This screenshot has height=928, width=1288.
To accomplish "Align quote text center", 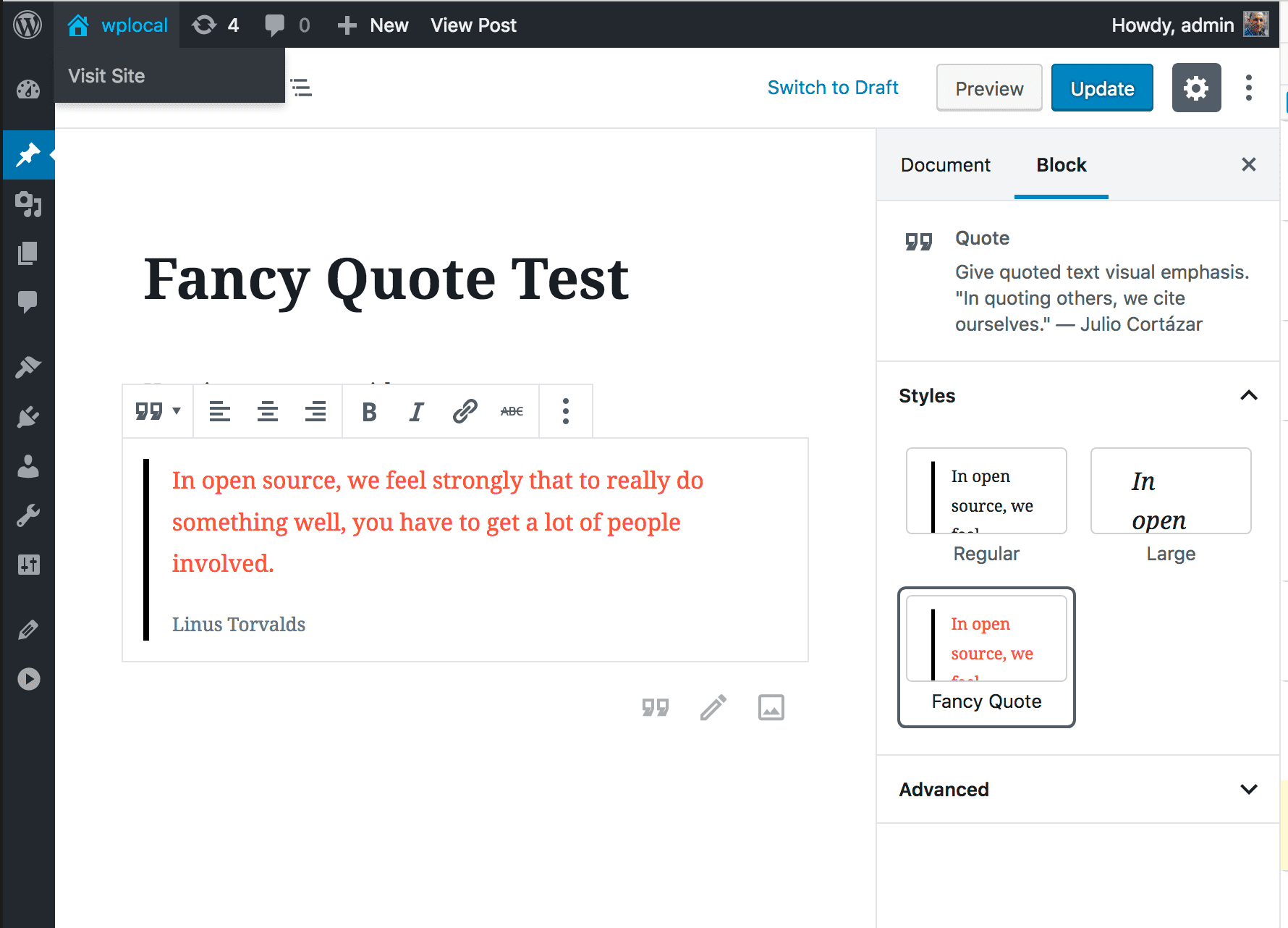I will 268,412.
